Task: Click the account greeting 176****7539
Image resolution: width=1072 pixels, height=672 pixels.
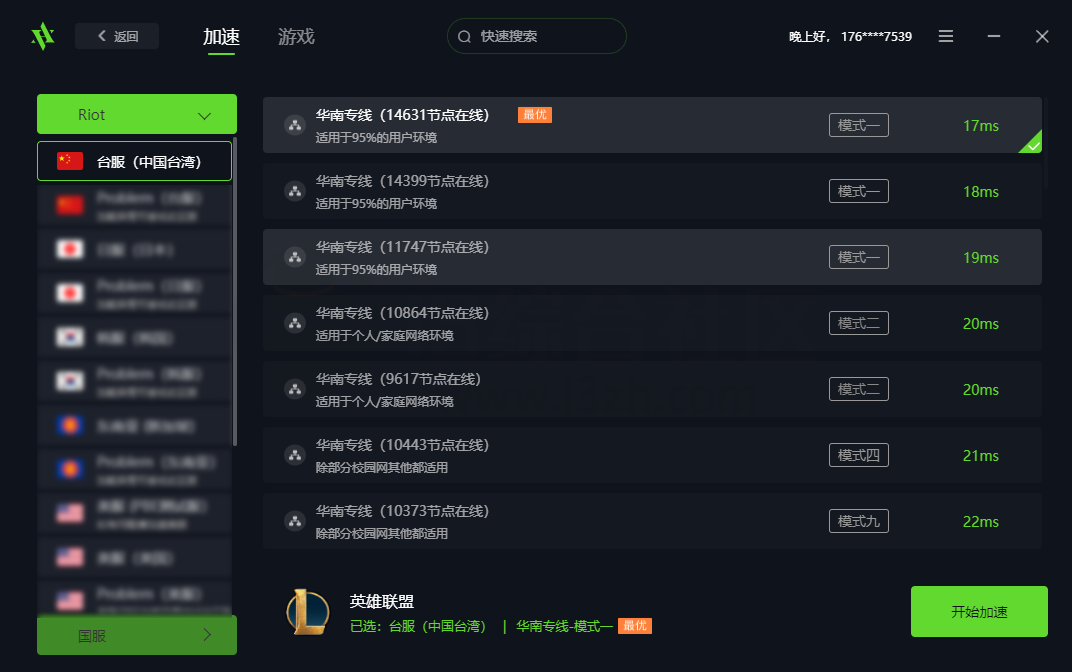Action: click(x=850, y=37)
